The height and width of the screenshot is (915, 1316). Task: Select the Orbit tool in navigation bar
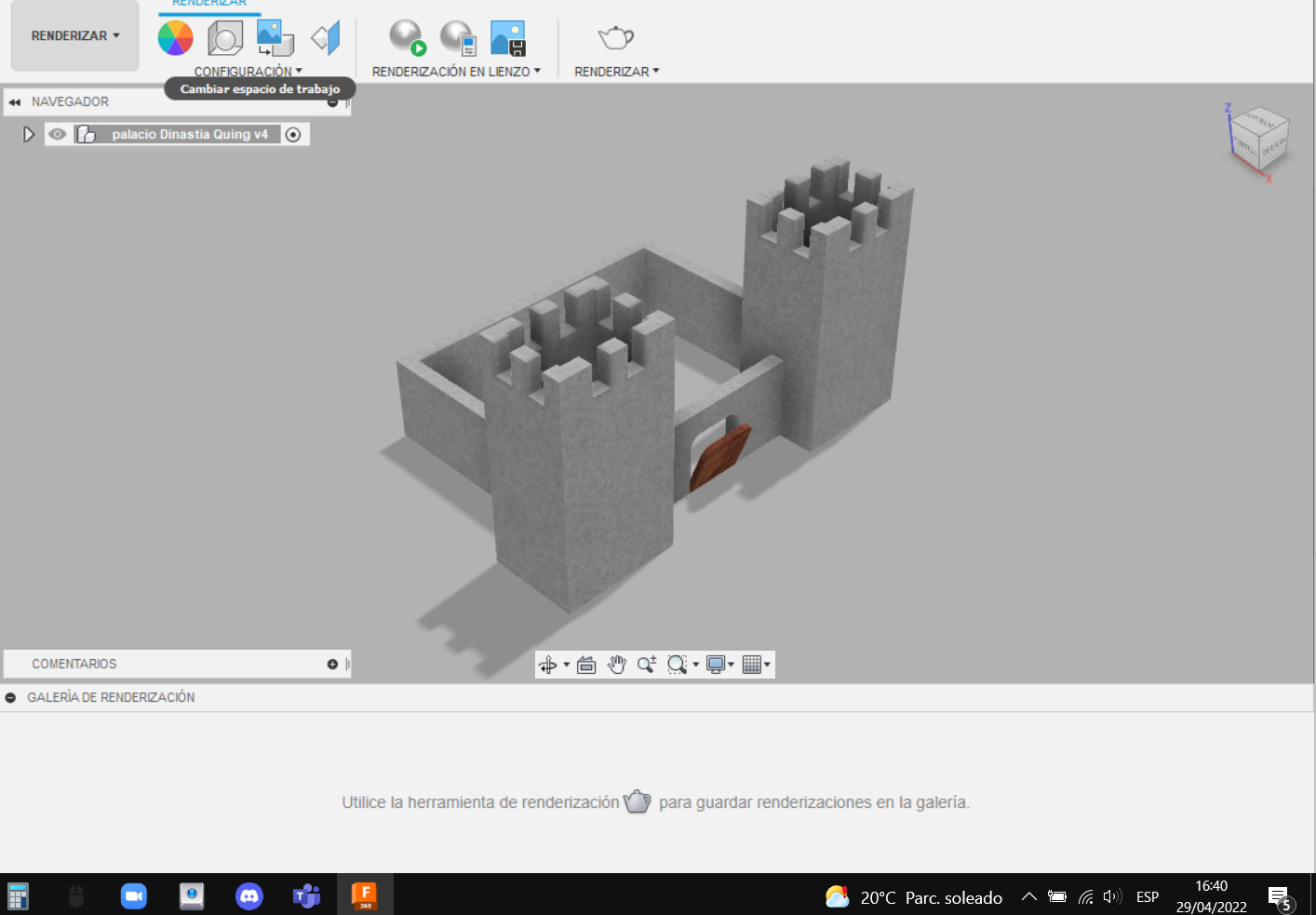[548, 665]
